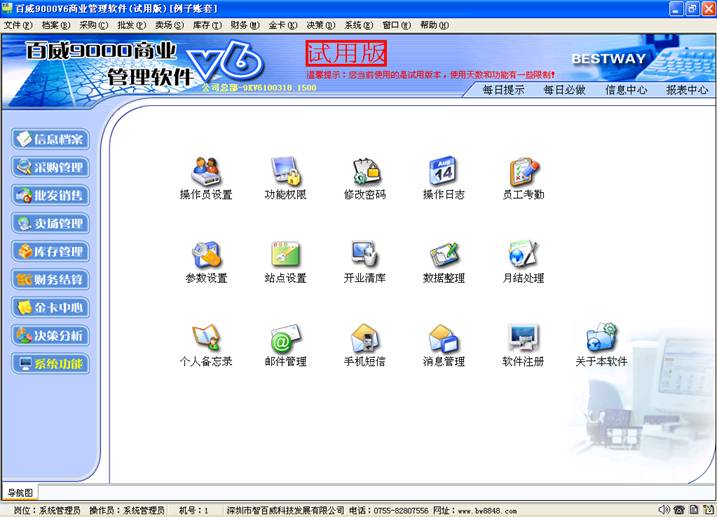This screenshot has height=517, width=717.
Task: Open the 帮助(H) menu
Action: 434,25
